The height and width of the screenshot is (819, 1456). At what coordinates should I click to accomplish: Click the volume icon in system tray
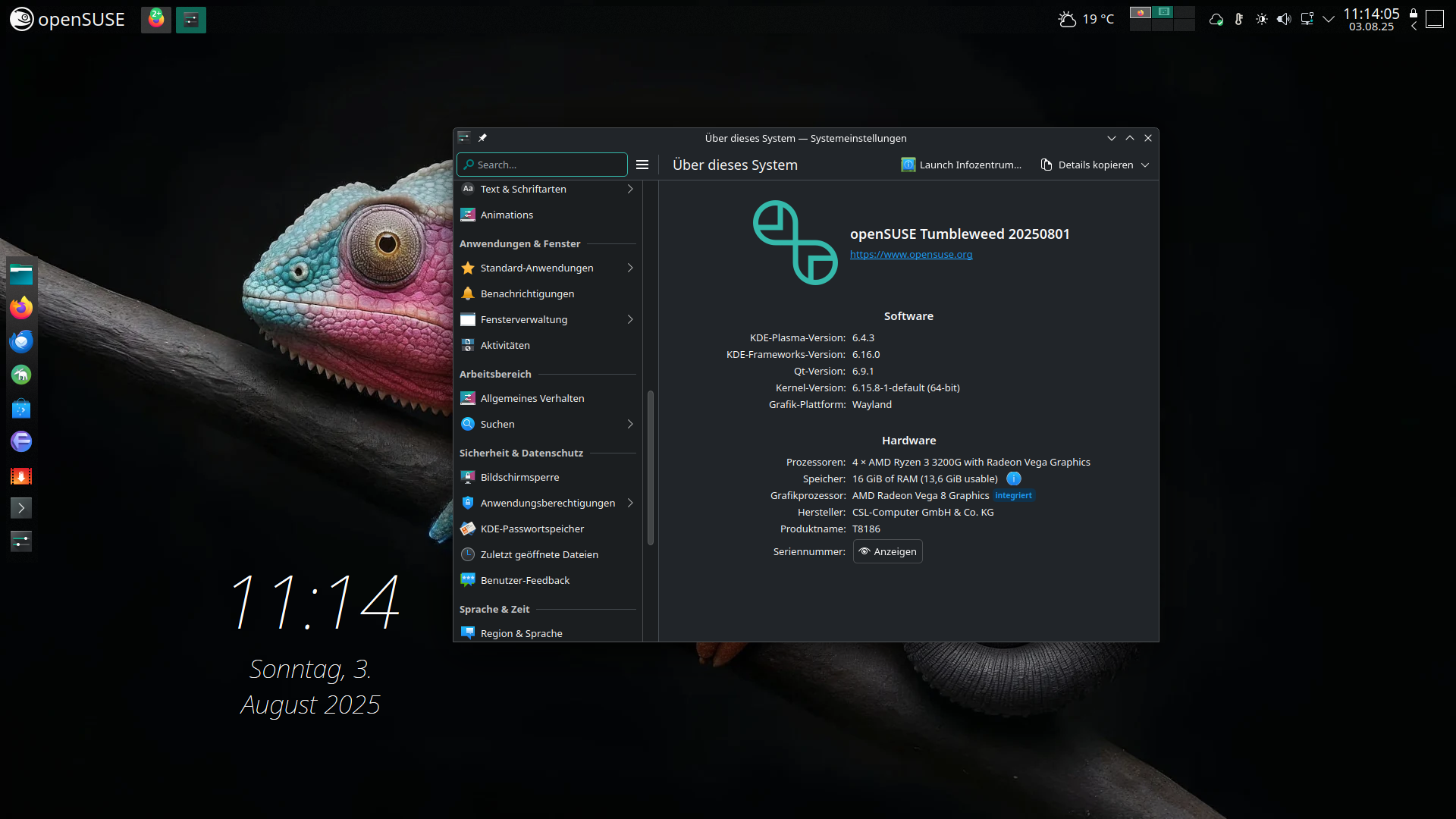coord(1283,19)
